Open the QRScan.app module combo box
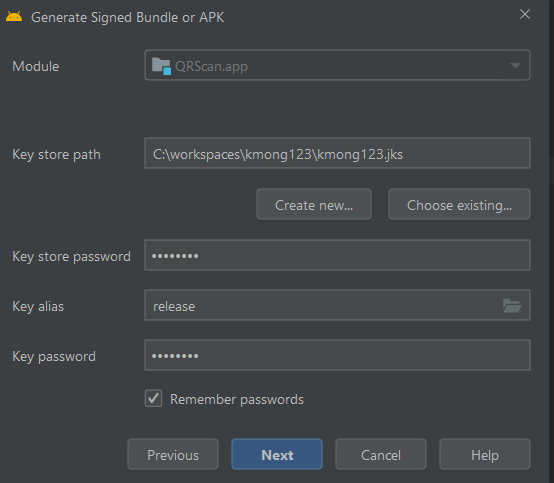The width and height of the screenshot is (554, 483). (337, 65)
